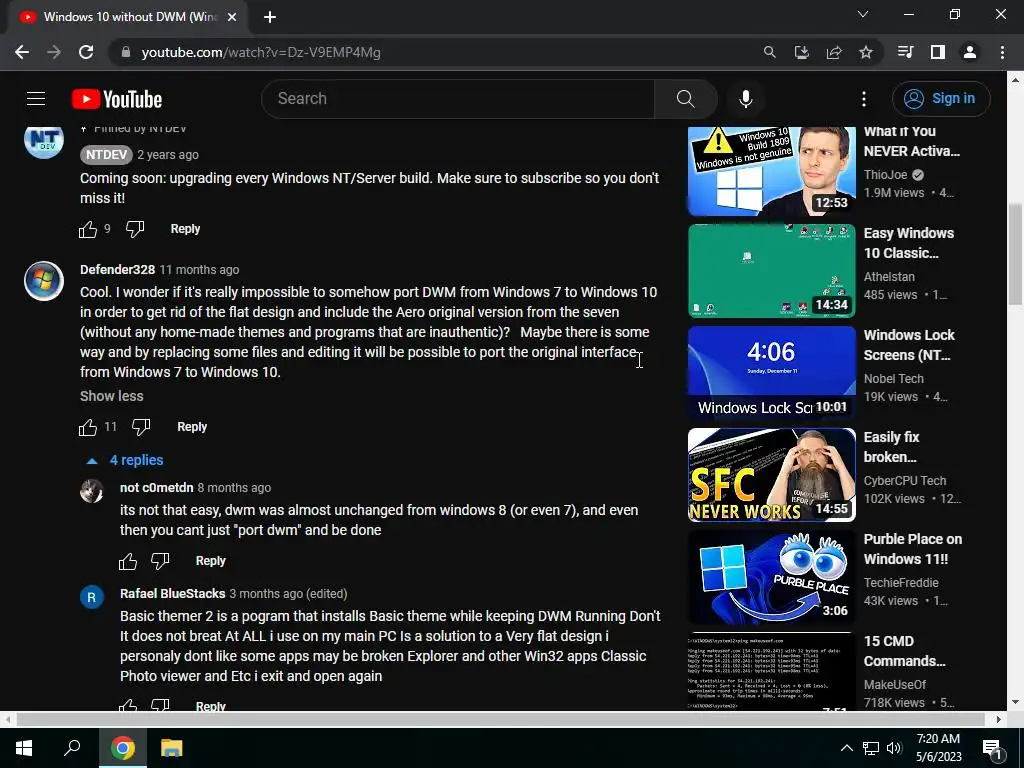This screenshot has width=1024, height=768.
Task: Open Defender328's avatar
Action: coord(44,281)
